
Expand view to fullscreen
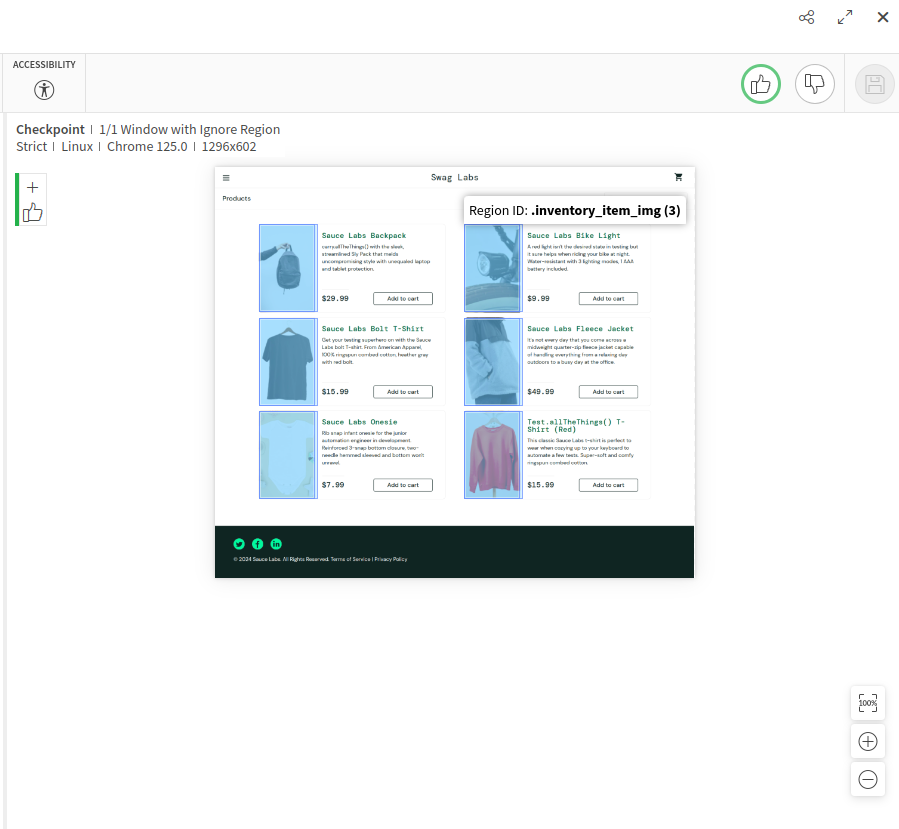845,17
